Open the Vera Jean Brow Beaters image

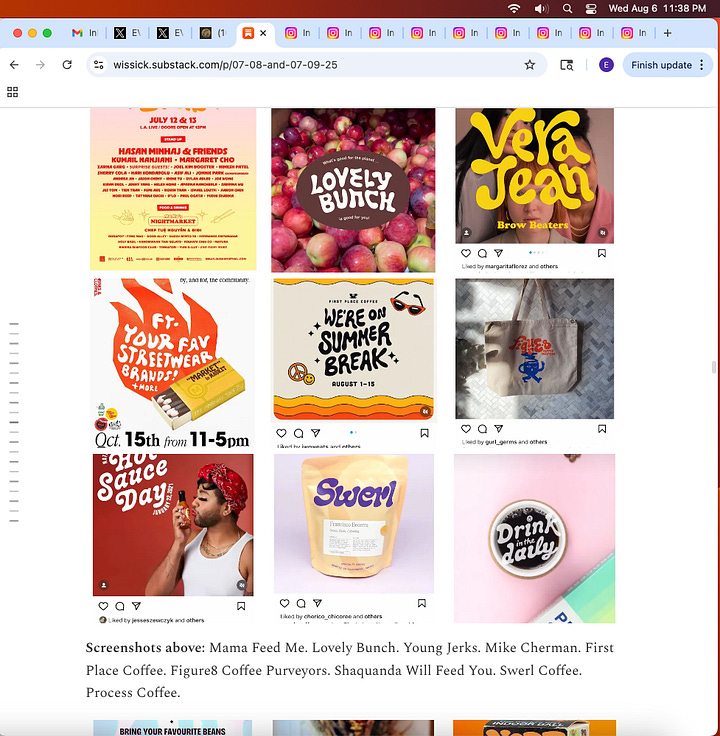[535, 176]
